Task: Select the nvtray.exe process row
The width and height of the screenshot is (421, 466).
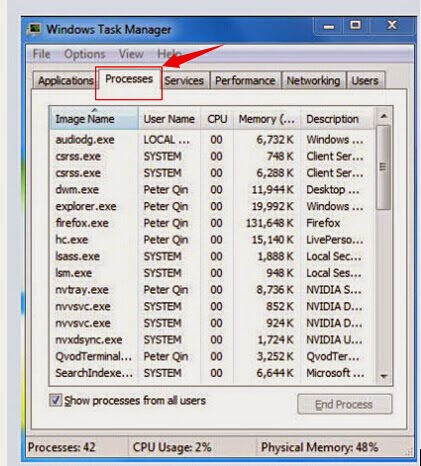Action: 212,290
